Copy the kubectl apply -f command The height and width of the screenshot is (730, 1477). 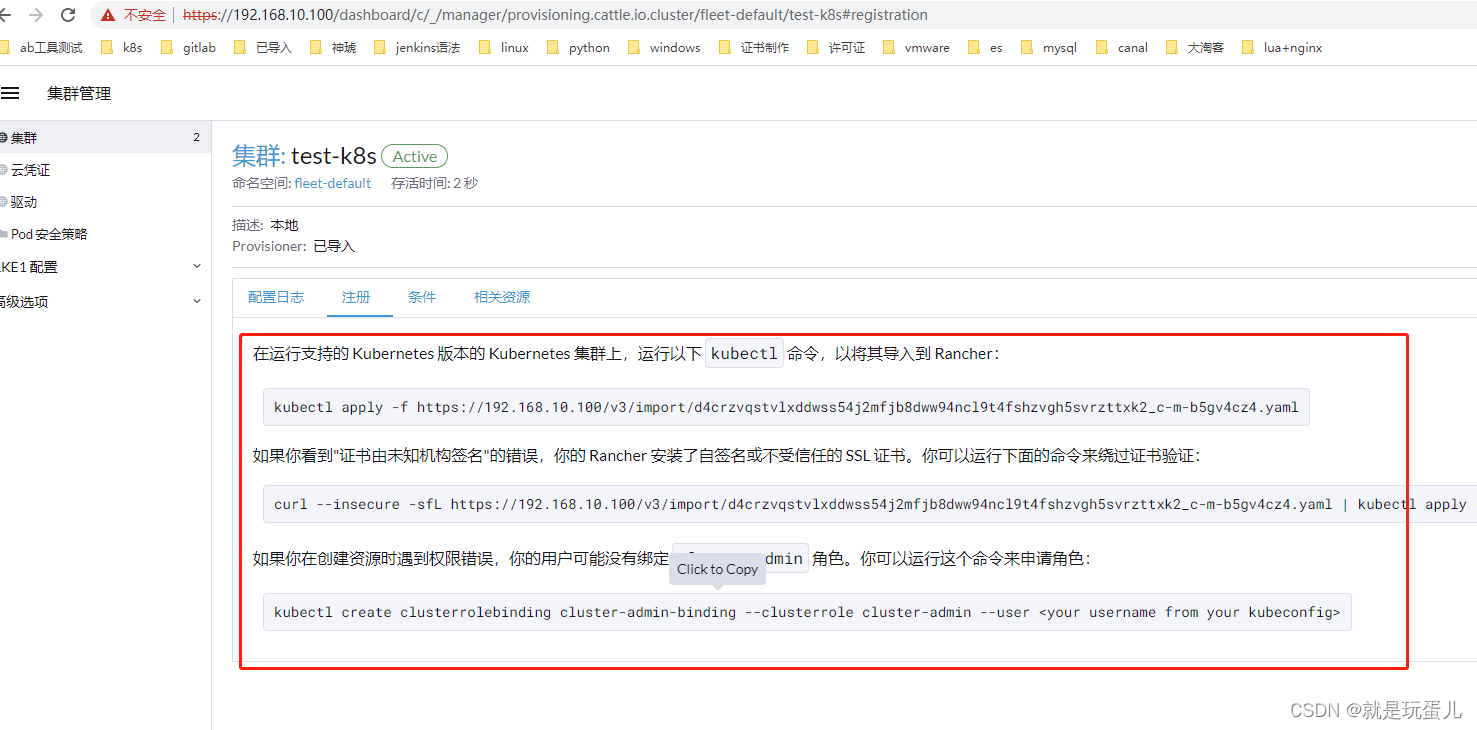click(x=786, y=407)
